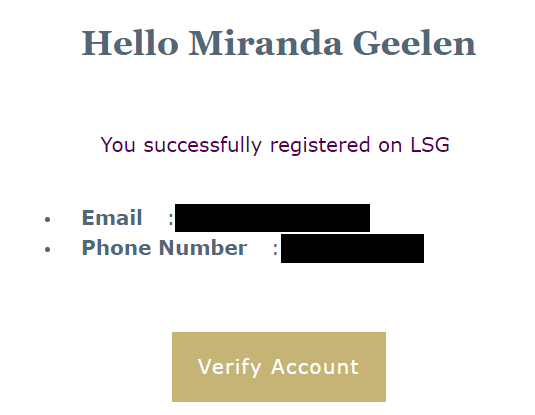Image resolution: width=535 pixels, height=415 pixels.
Task: Select the blacked-out phone number value
Action: (x=352, y=248)
